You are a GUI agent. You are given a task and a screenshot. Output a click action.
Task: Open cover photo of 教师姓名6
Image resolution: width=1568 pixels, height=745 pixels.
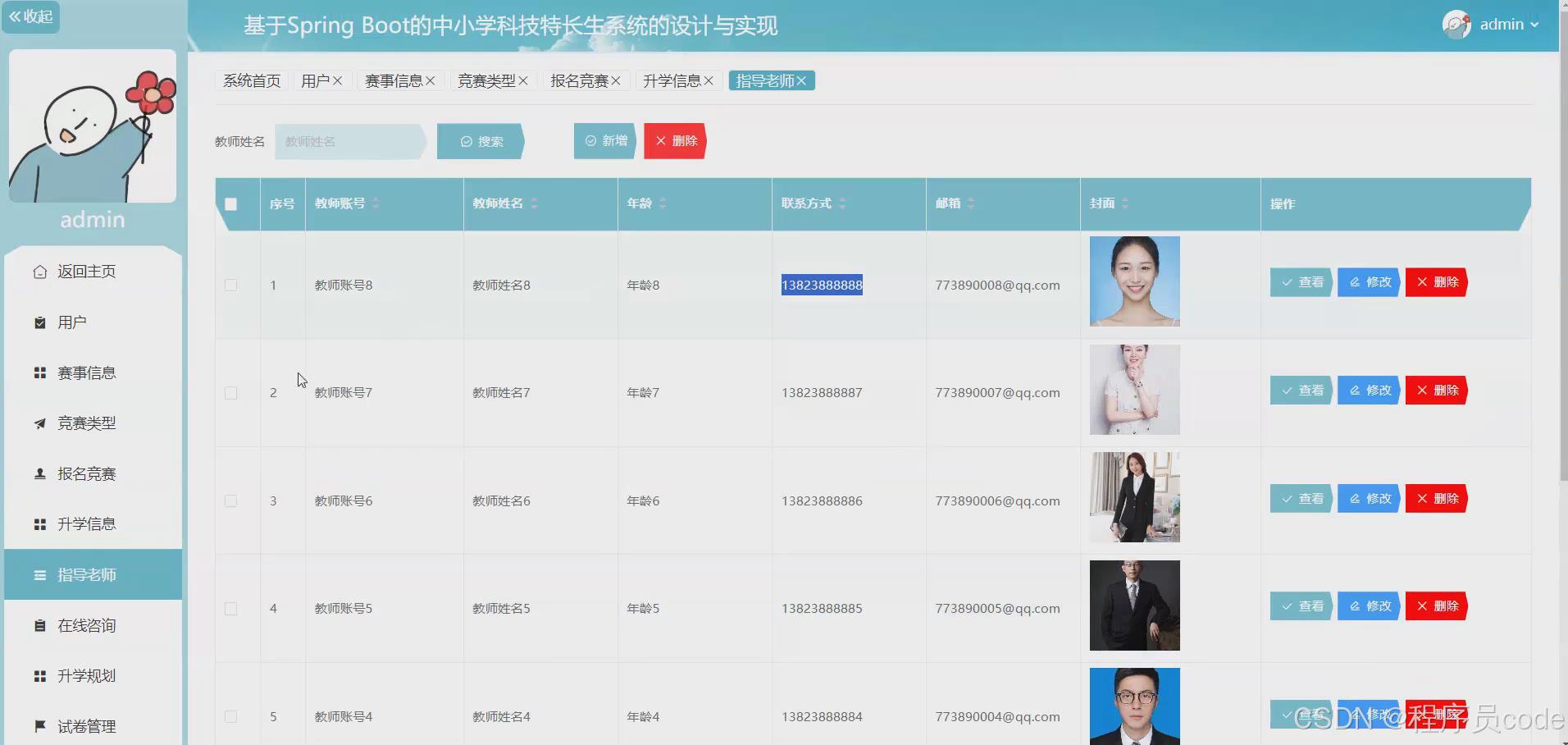[x=1135, y=497]
